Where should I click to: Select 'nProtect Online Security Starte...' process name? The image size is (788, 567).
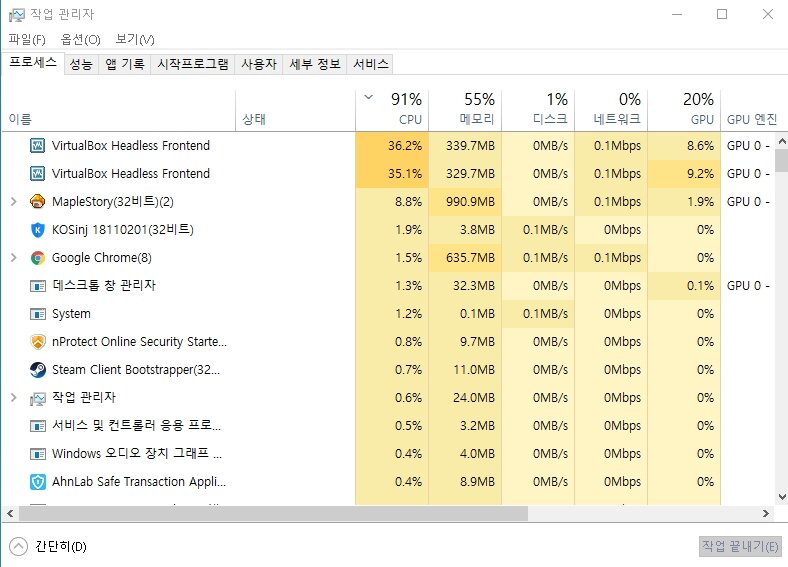pos(139,342)
